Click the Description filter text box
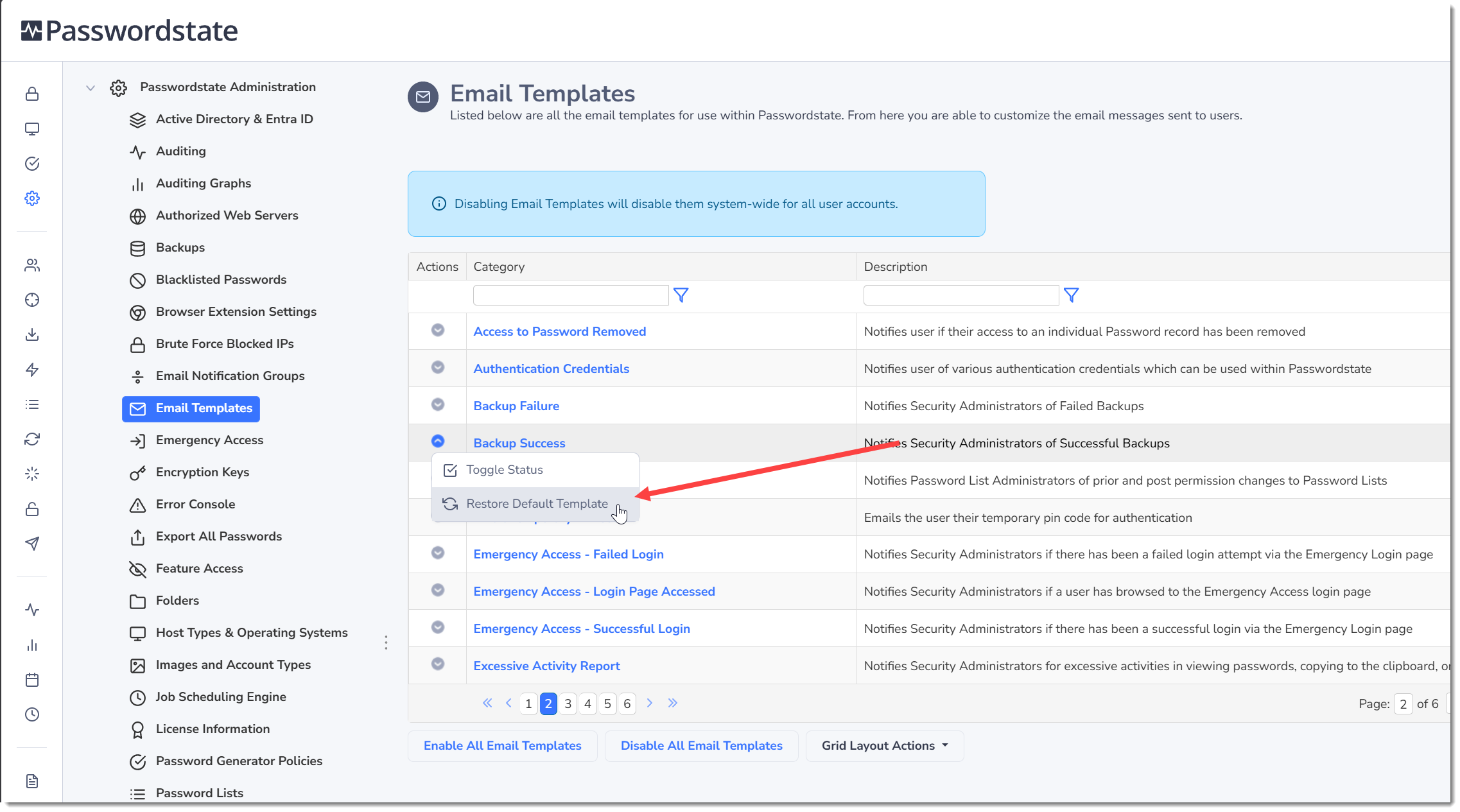The height and width of the screenshot is (812, 1460). click(x=961, y=295)
